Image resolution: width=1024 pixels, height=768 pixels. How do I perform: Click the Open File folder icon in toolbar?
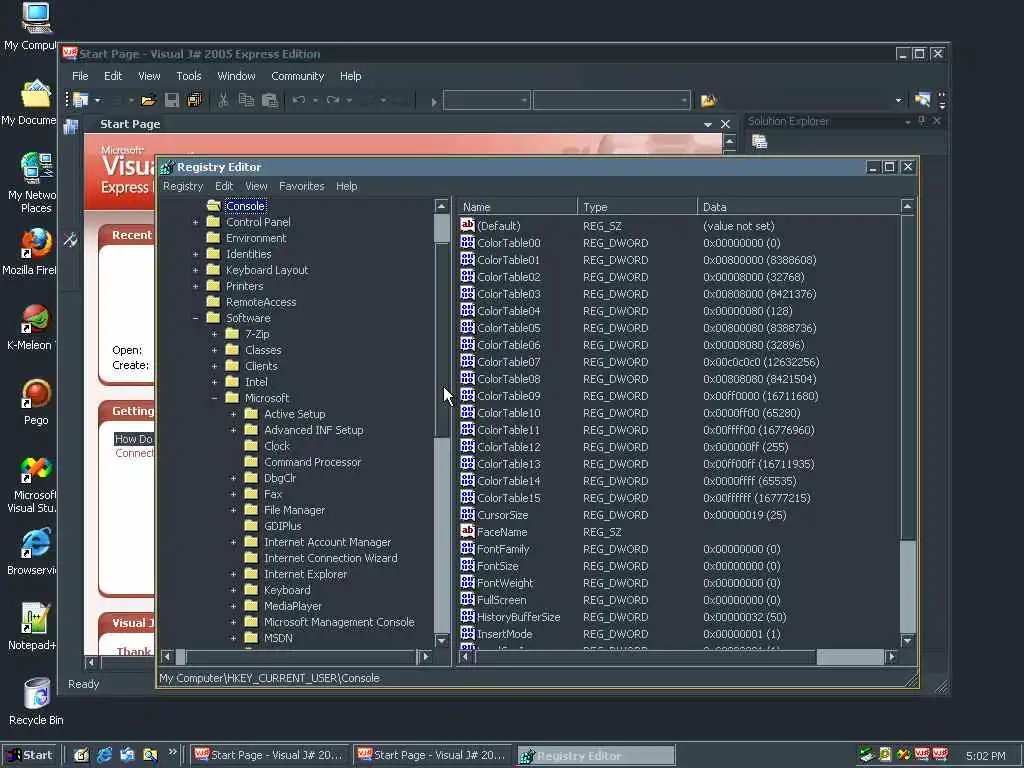tap(148, 100)
